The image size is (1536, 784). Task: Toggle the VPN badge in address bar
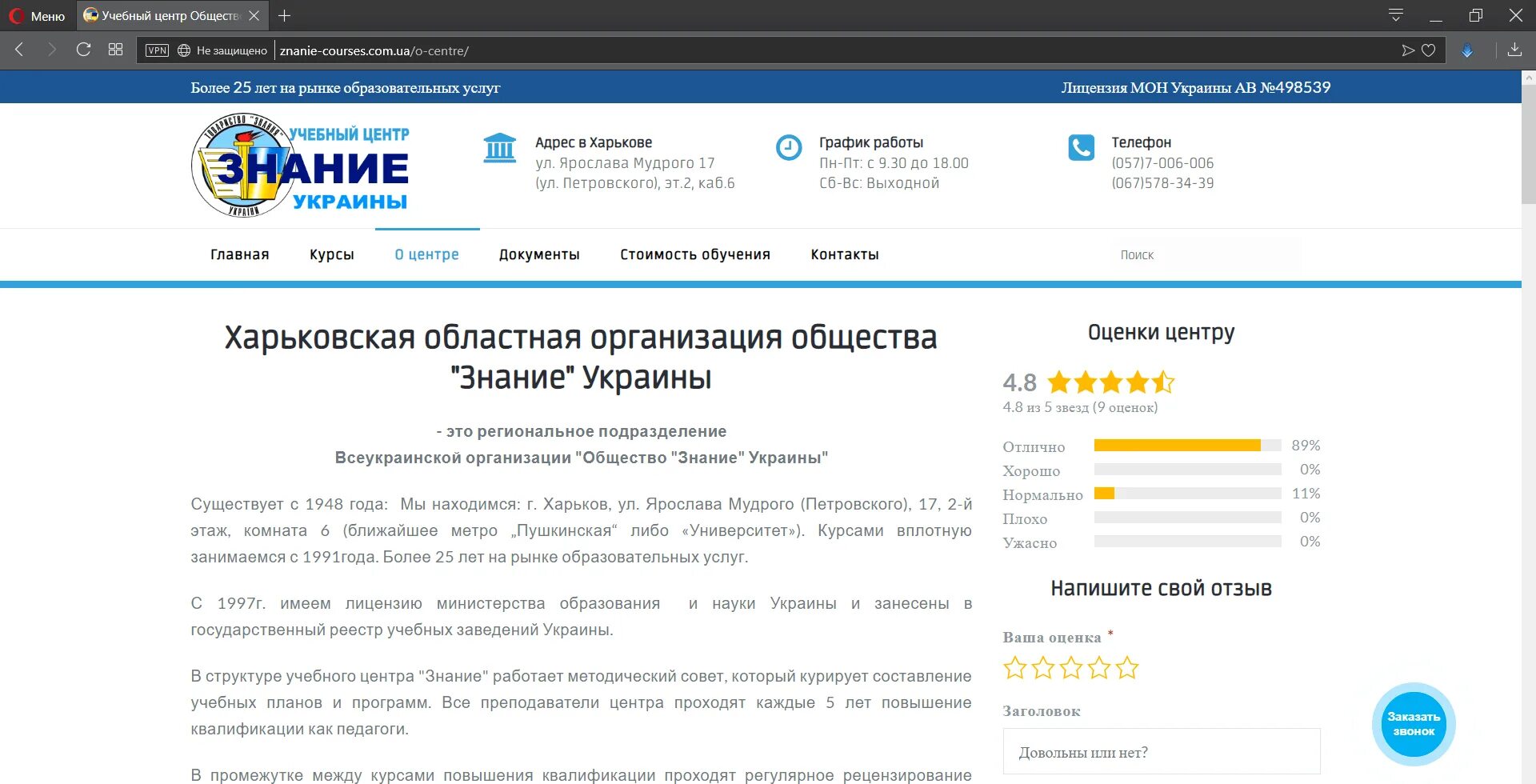(x=157, y=50)
